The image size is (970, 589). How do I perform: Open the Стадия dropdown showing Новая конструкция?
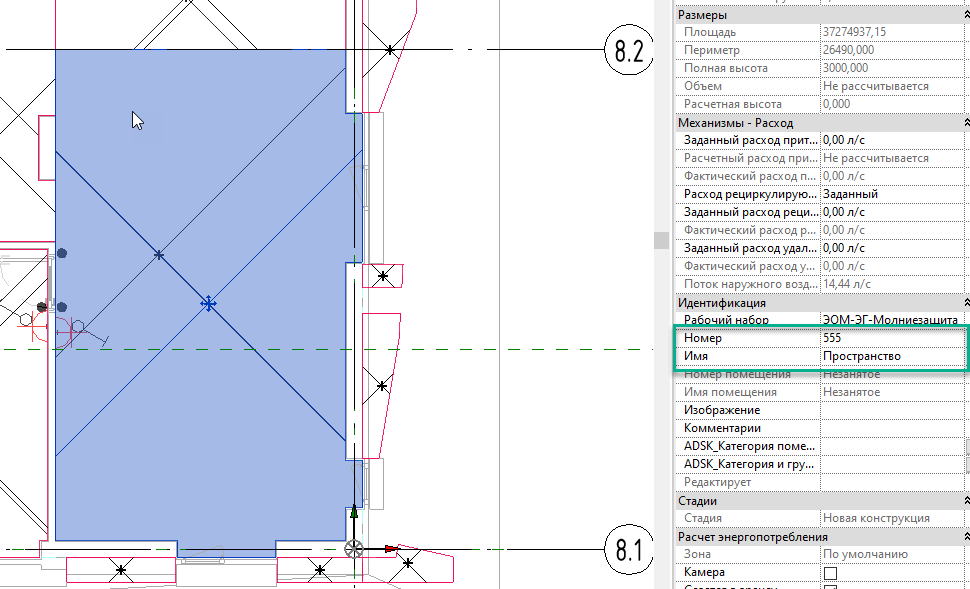click(x=885, y=518)
